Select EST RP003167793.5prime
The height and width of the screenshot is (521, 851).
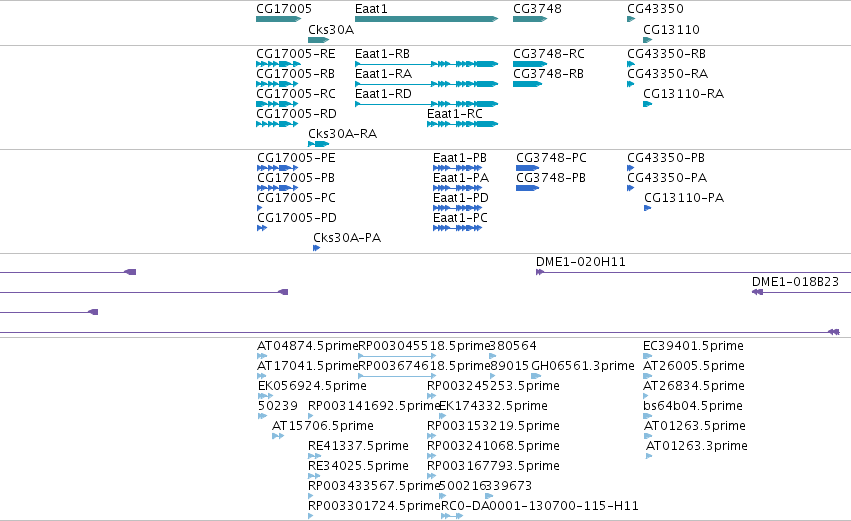coord(431,476)
